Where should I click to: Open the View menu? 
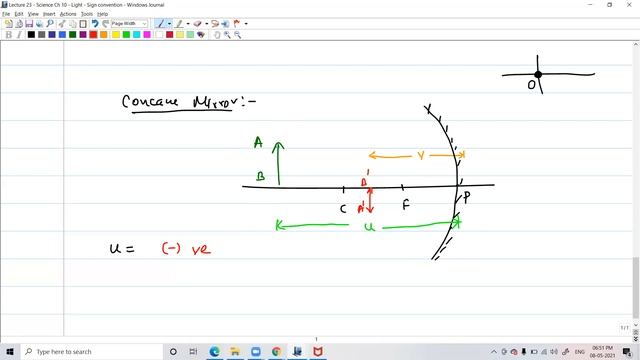click(x=33, y=14)
